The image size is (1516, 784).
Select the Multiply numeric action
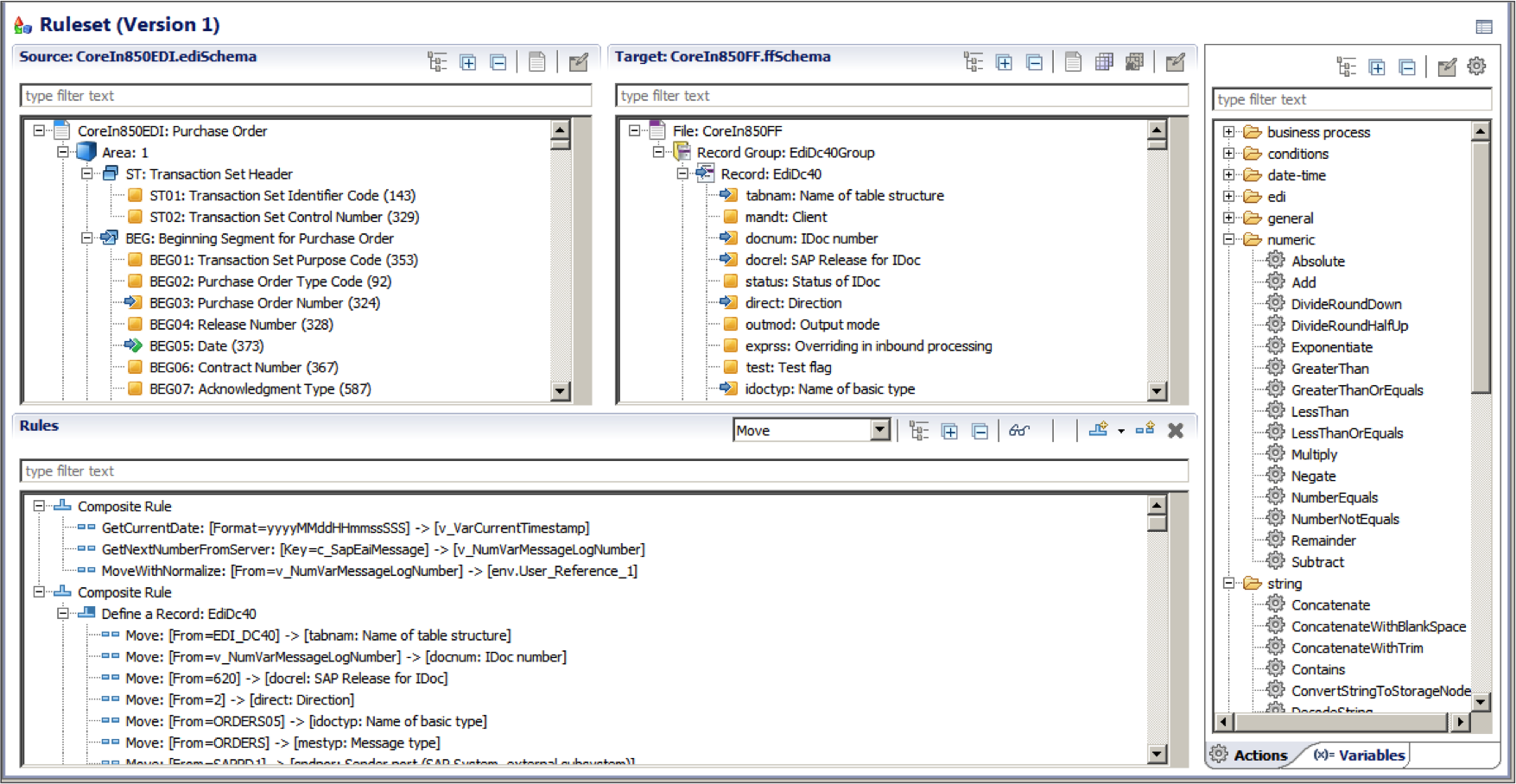pos(1314,455)
